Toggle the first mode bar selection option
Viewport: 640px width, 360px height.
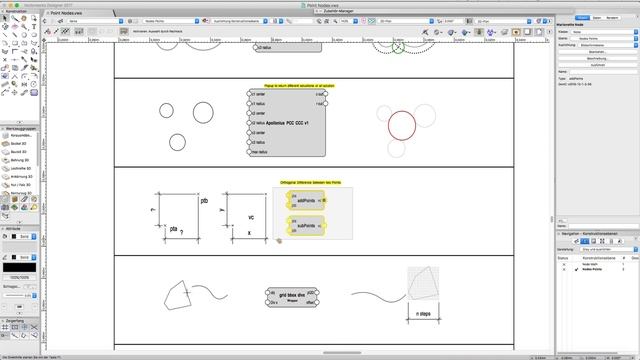tap(48, 31)
